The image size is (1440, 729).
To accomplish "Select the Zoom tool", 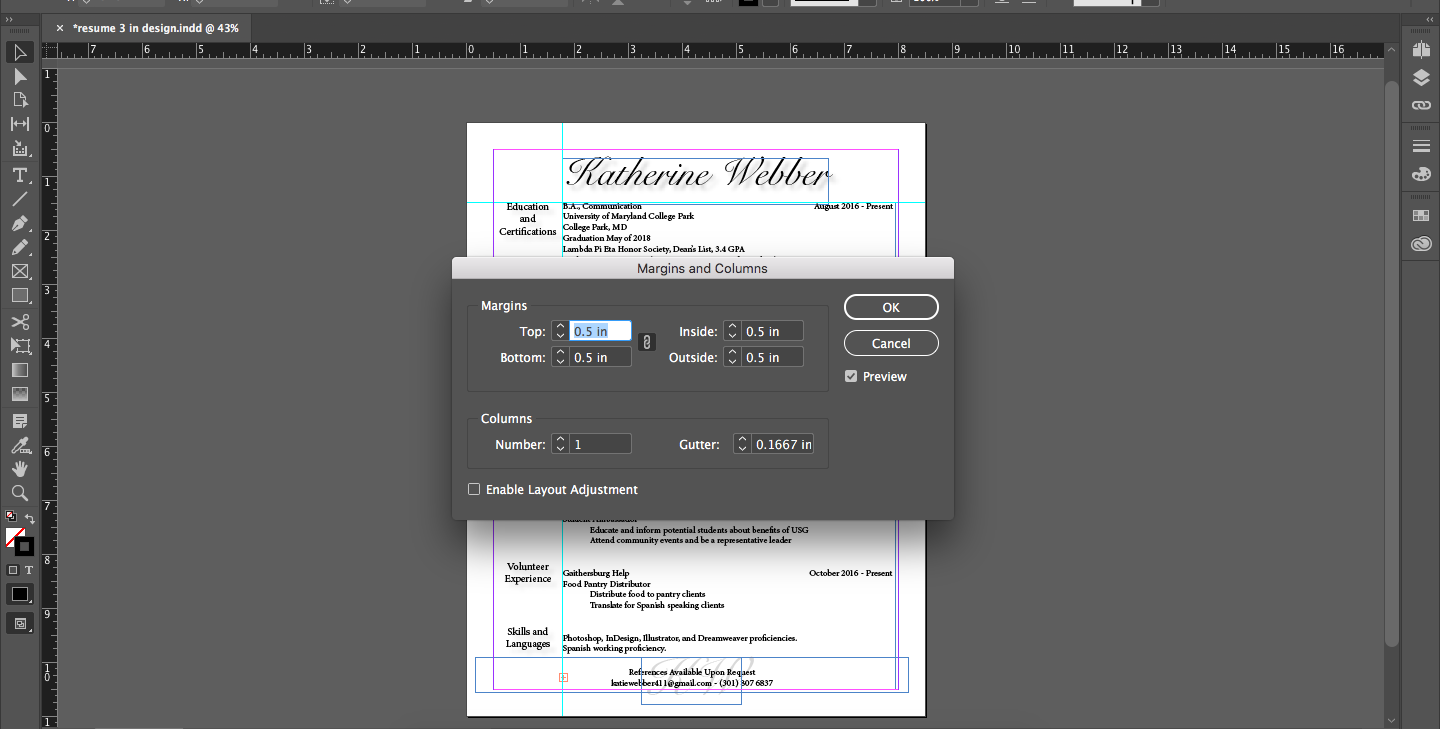I will point(19,492).
